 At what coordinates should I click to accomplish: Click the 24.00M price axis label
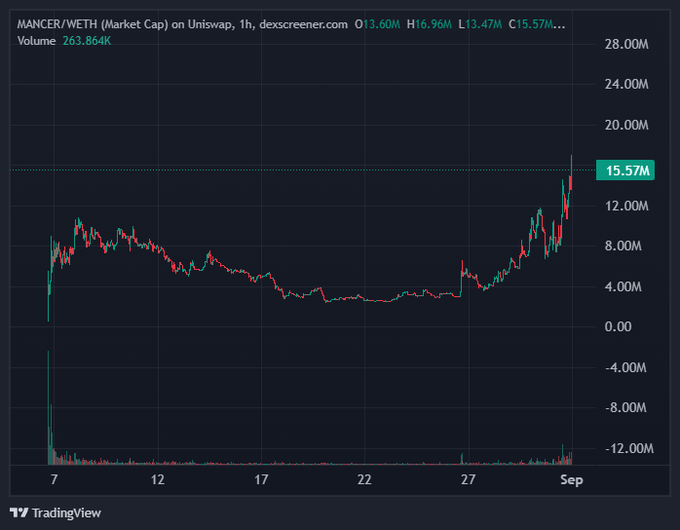click(x=627, y=84)
